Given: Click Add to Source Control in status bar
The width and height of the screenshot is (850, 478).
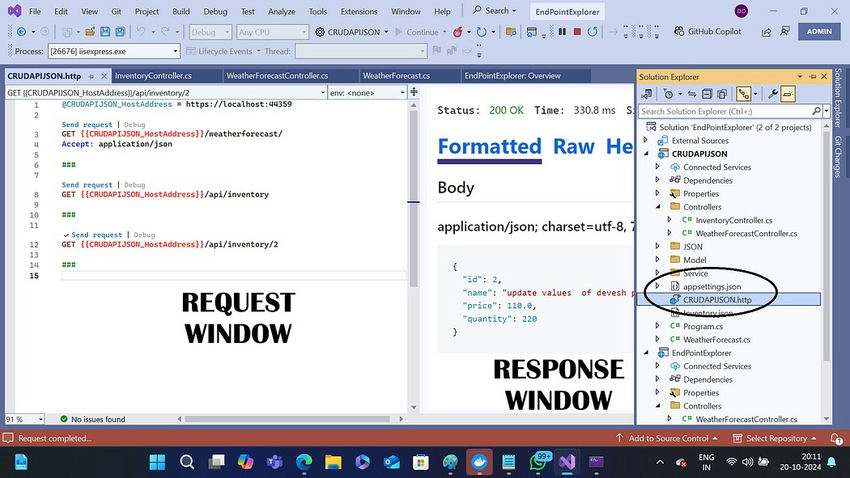Looking at the screenshot, I should (x=667, y=438).
